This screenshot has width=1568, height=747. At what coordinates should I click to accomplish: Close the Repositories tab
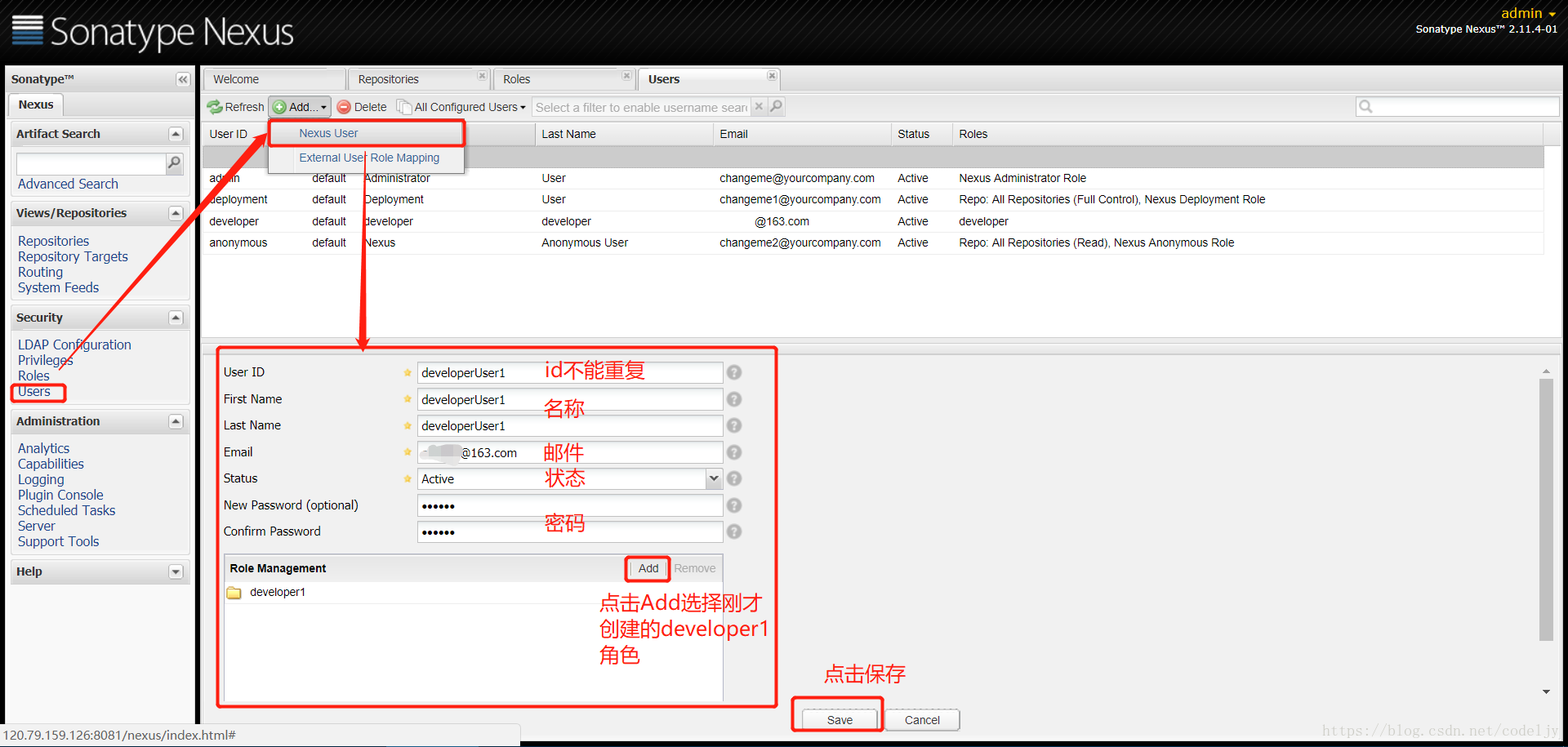click(x=482, y=75)
